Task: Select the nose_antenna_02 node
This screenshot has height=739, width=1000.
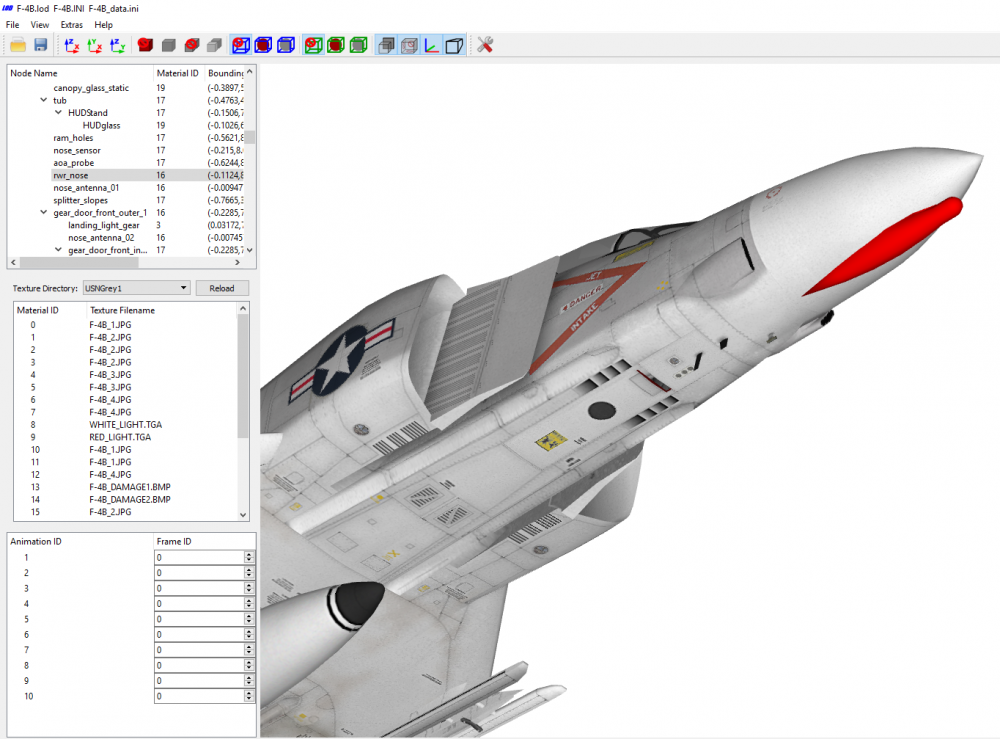Action: (x=101, y=238)
